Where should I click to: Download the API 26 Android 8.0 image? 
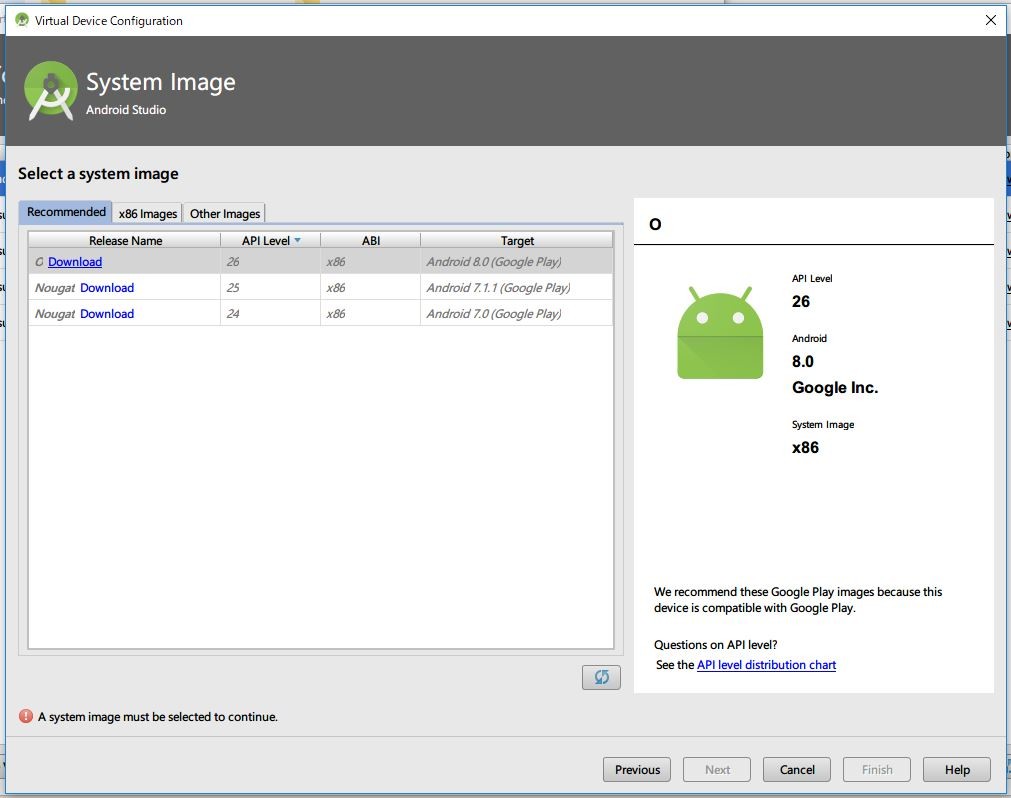coord(75,262)
